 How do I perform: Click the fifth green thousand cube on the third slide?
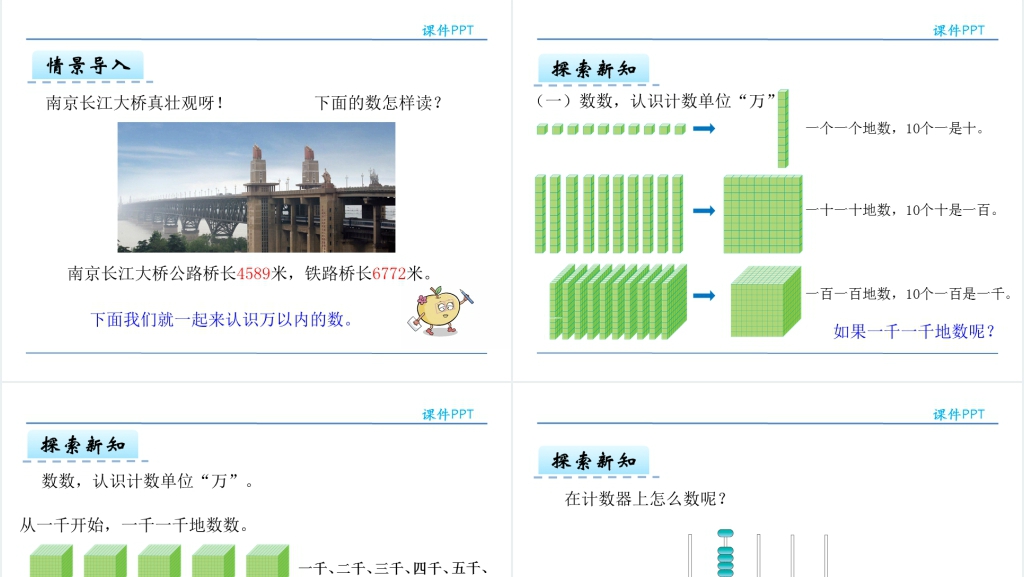coord(267,561)
